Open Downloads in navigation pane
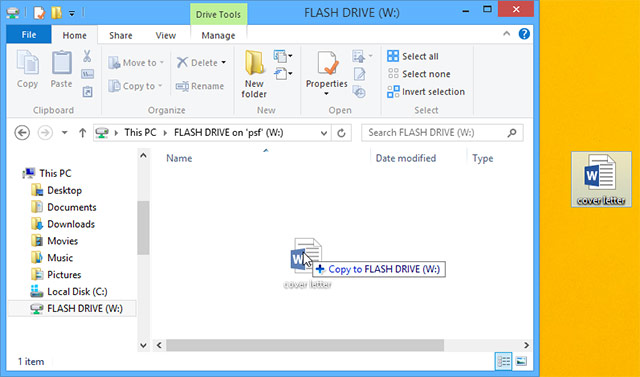640x377 pixels. click(63, 224)
